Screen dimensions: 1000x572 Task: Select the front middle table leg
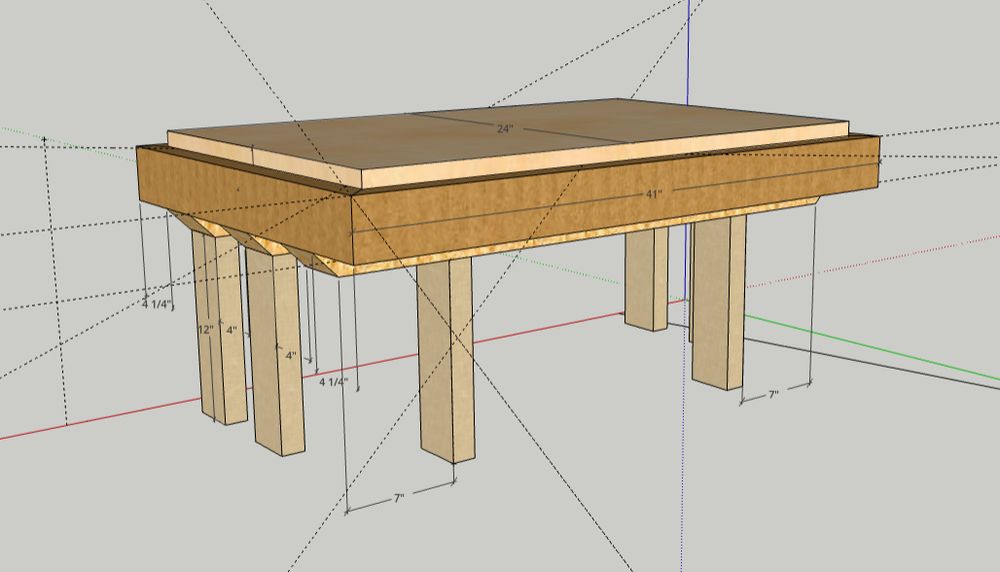point(446,360)
